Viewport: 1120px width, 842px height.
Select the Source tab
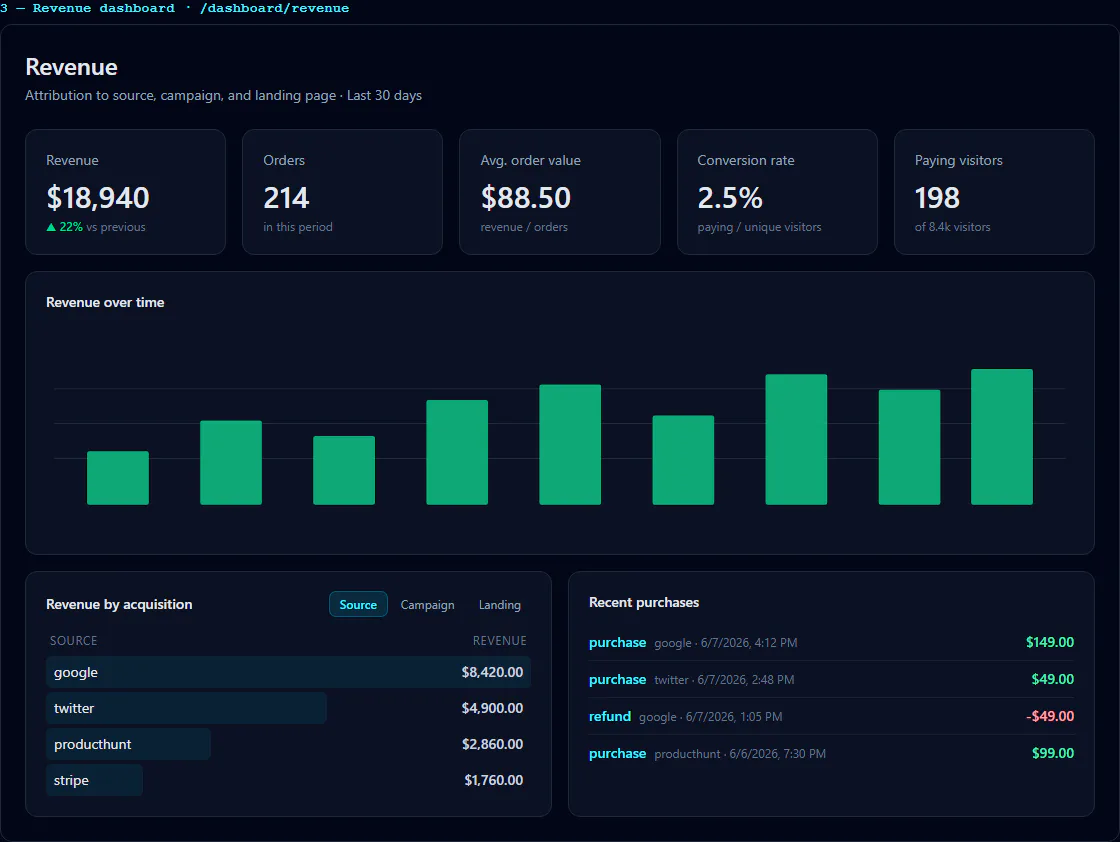(x=358, y=604)
